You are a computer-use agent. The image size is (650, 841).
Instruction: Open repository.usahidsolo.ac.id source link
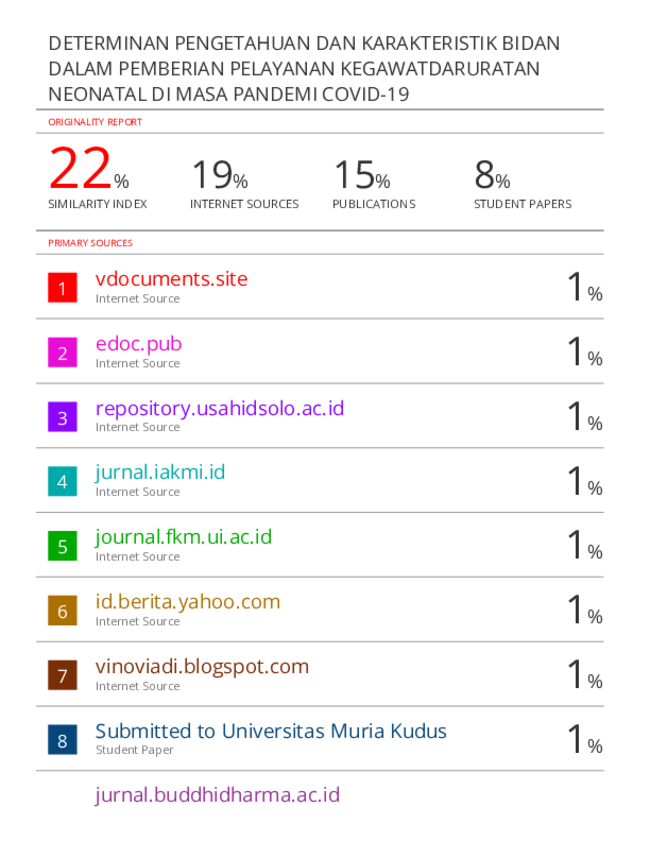tap(219, 408)
